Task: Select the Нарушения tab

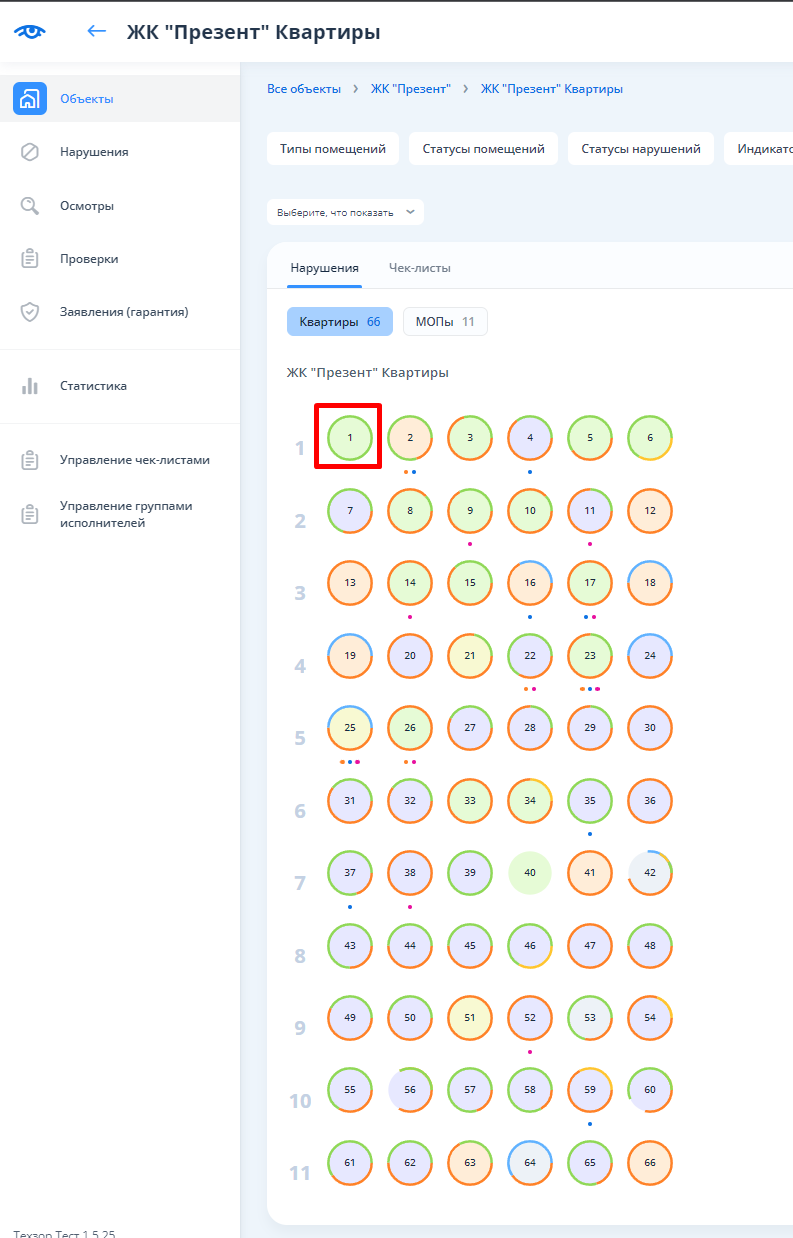Action: pos(324,268)
